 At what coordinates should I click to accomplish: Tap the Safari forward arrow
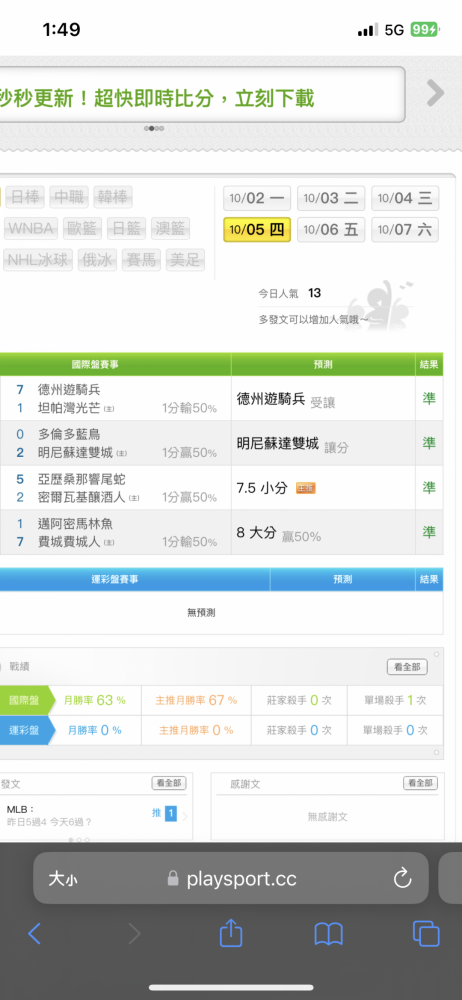134,934
